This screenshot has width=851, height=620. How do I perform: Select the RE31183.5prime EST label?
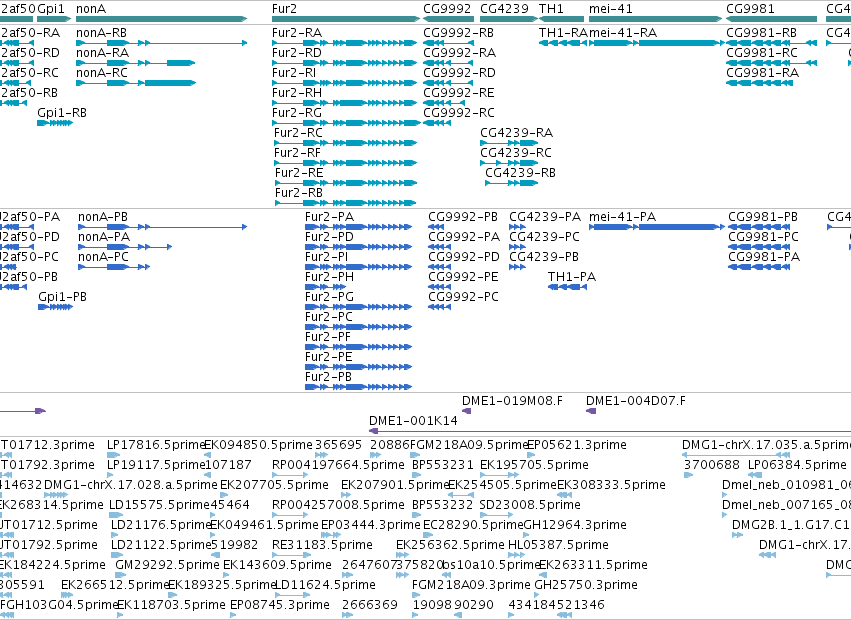click(x=322, y=545)
